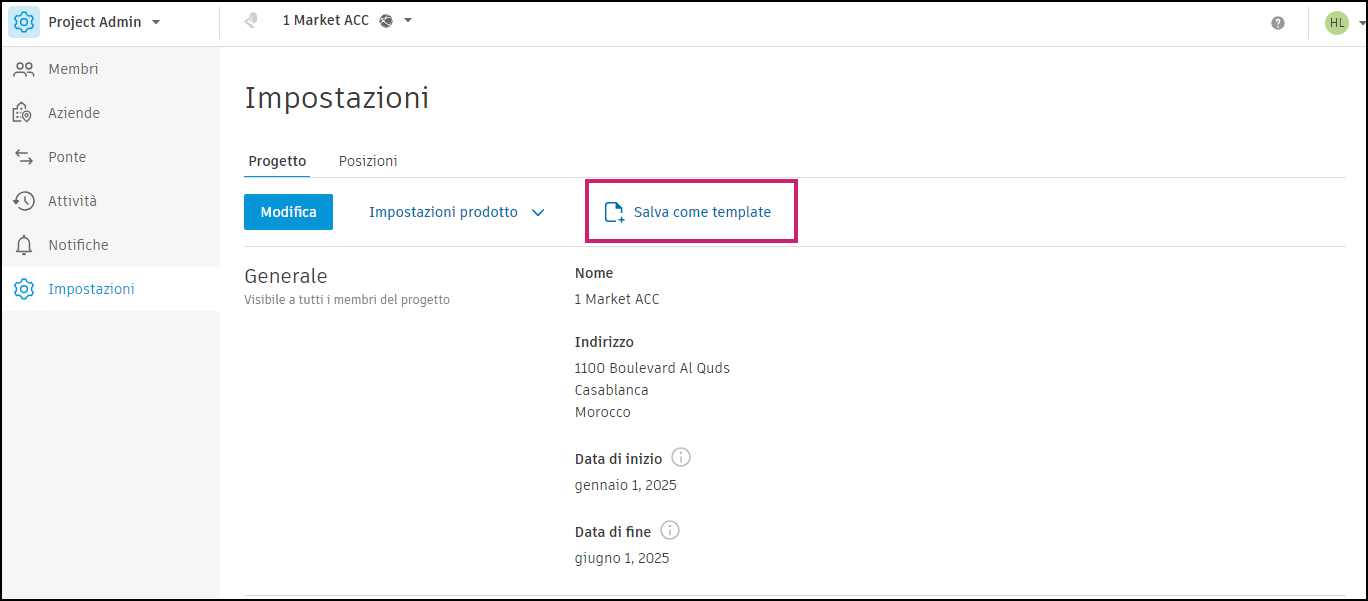The image size is (1368, 601).
Task: Switch to the Posizioni tab
Action: 368,160
